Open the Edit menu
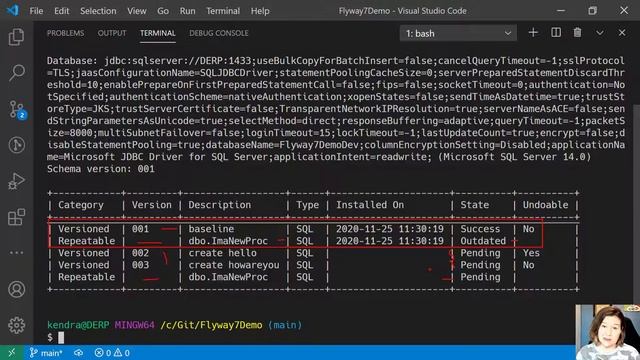The height and width of the screenshot is (360, 640). (x=61, y=11)
